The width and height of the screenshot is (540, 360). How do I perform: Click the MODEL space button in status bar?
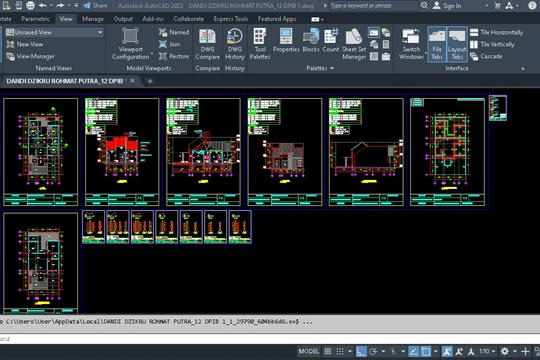309,351
